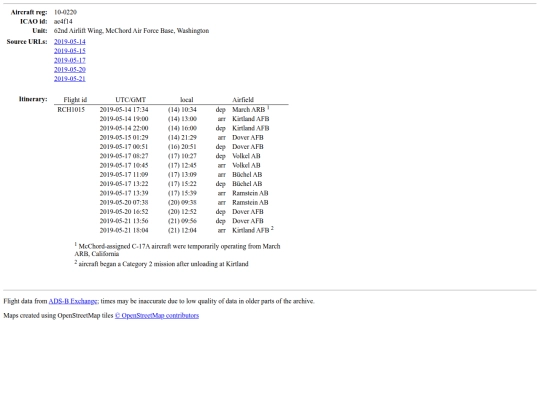Click UTC time 2019-05-17 11:09
The height and width of the screenshot is (405, 540).
(124, 175)
